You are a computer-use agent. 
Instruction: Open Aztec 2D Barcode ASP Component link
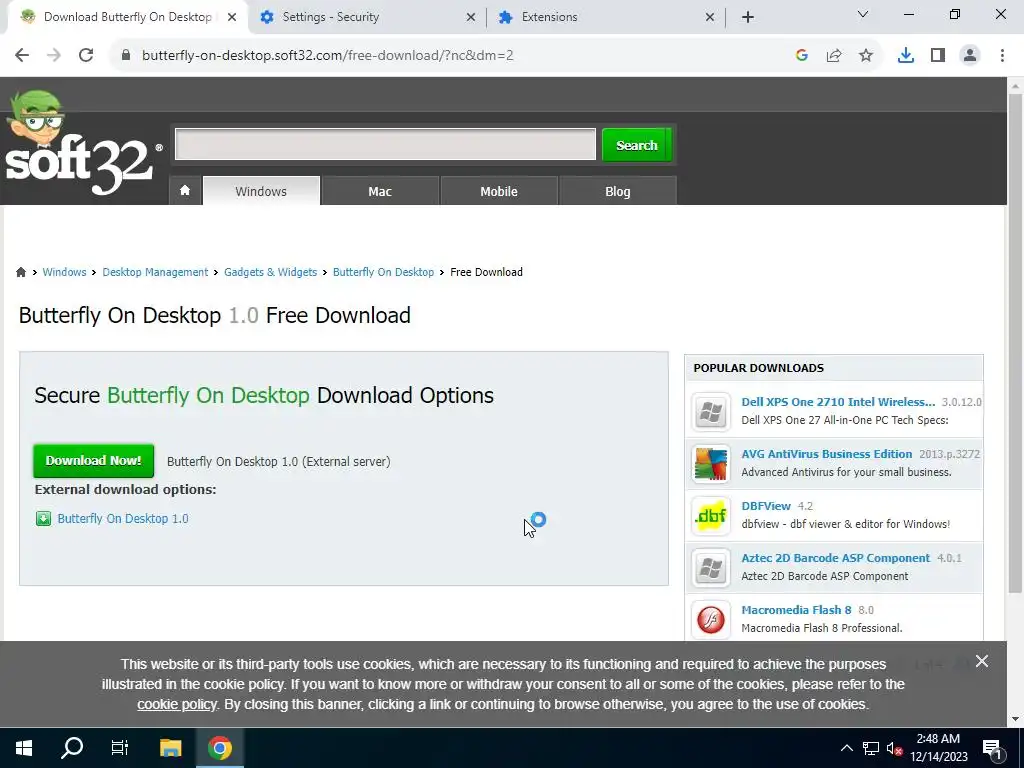coord(835,558)
